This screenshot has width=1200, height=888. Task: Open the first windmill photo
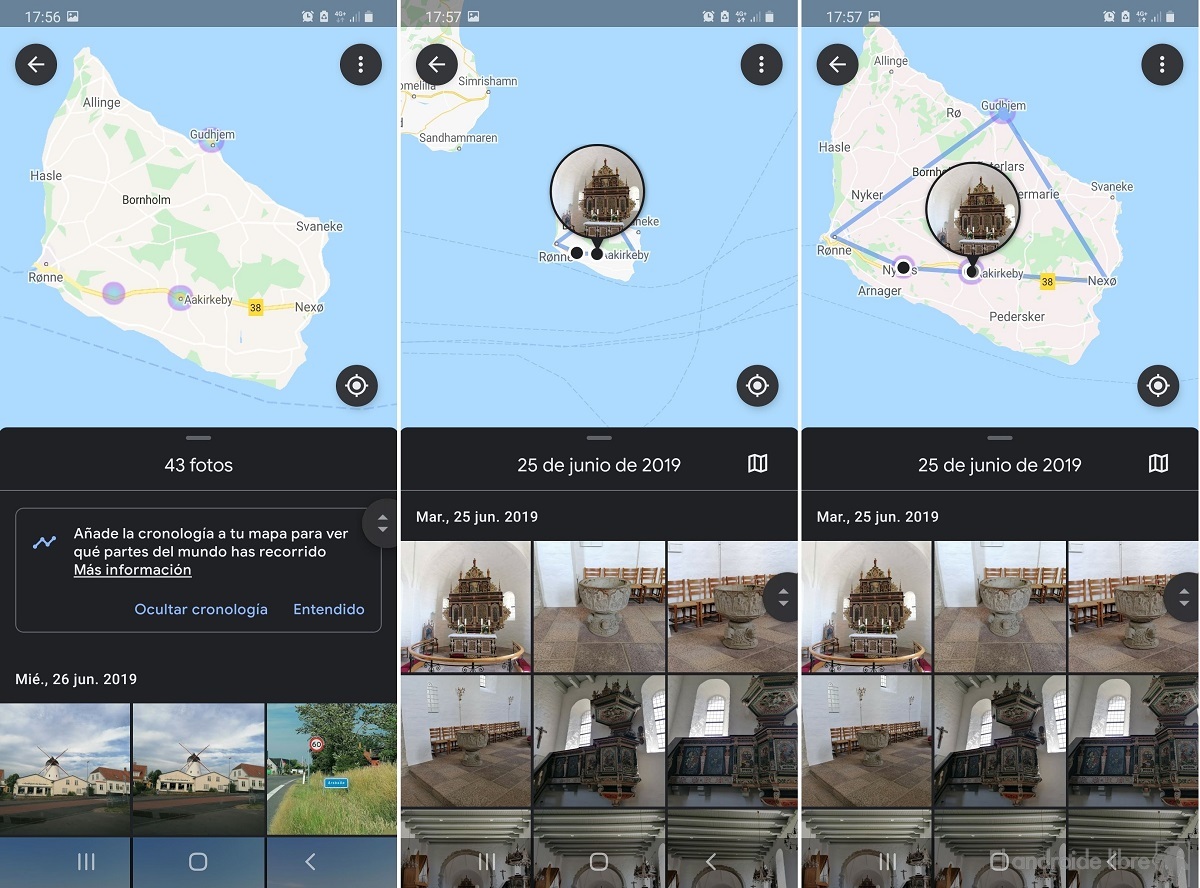pos(65,768)
